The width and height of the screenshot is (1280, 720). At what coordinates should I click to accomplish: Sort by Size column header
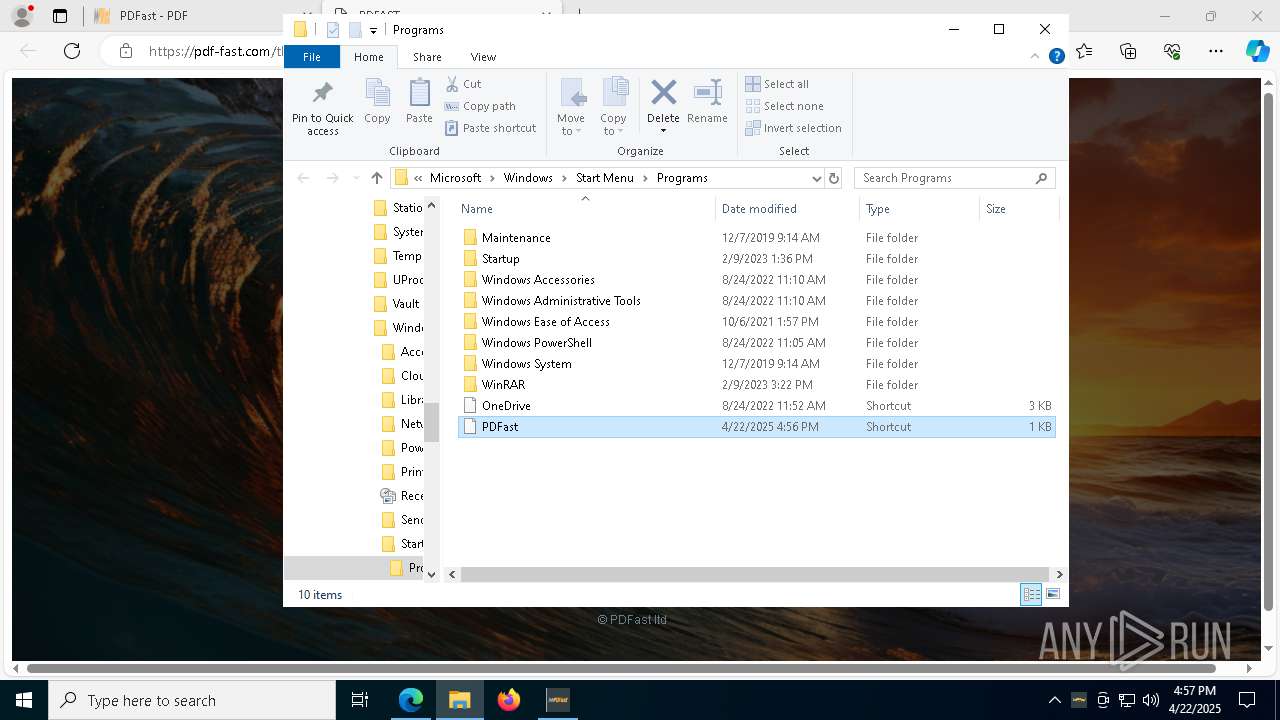(x=1018, y=209)
